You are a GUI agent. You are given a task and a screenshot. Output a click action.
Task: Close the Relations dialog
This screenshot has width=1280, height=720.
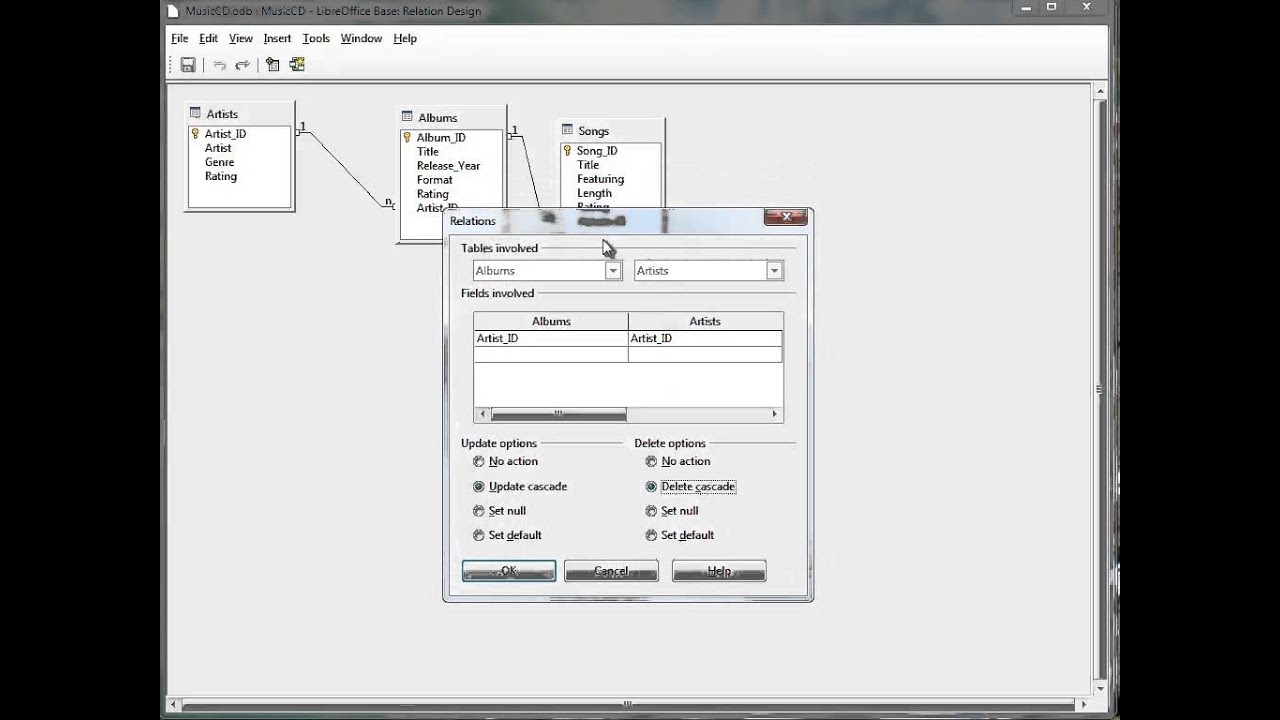point(785,217)
